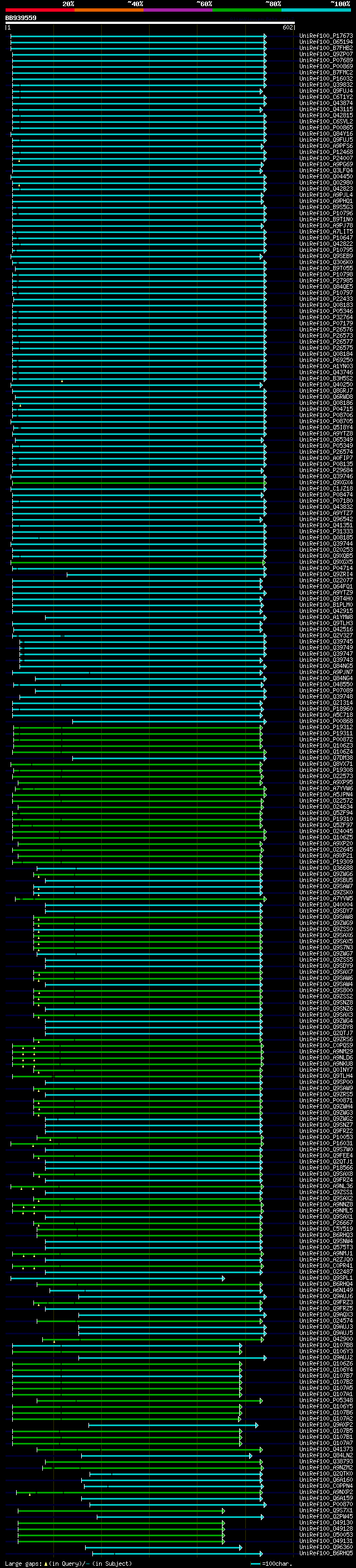Viewport: 356px width, 1568px height.
Task: Select UniRef100_O04450 label
Action: [326, 176]
